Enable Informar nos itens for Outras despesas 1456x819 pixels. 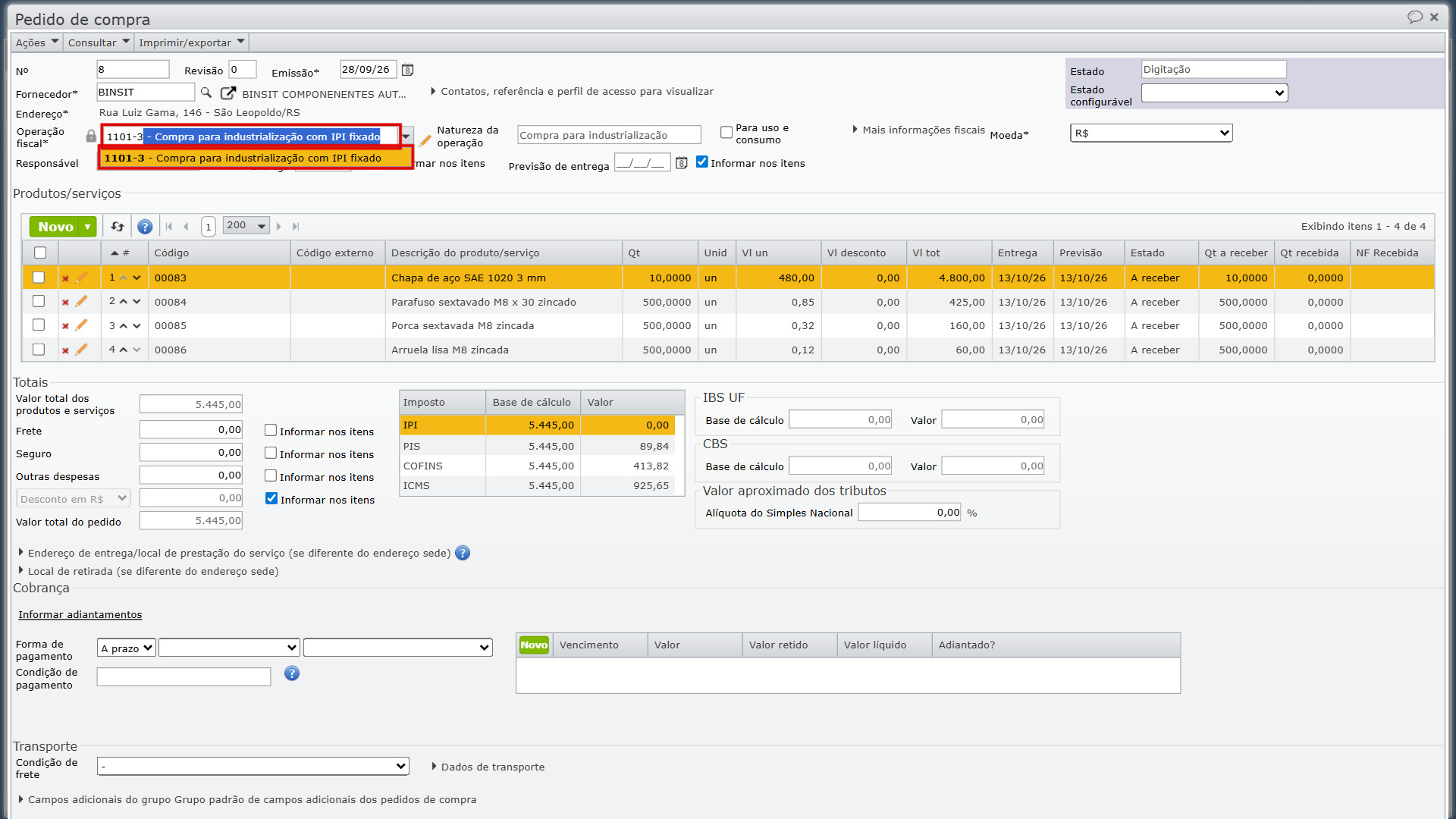pyautogui.click(x=271, y=475)
